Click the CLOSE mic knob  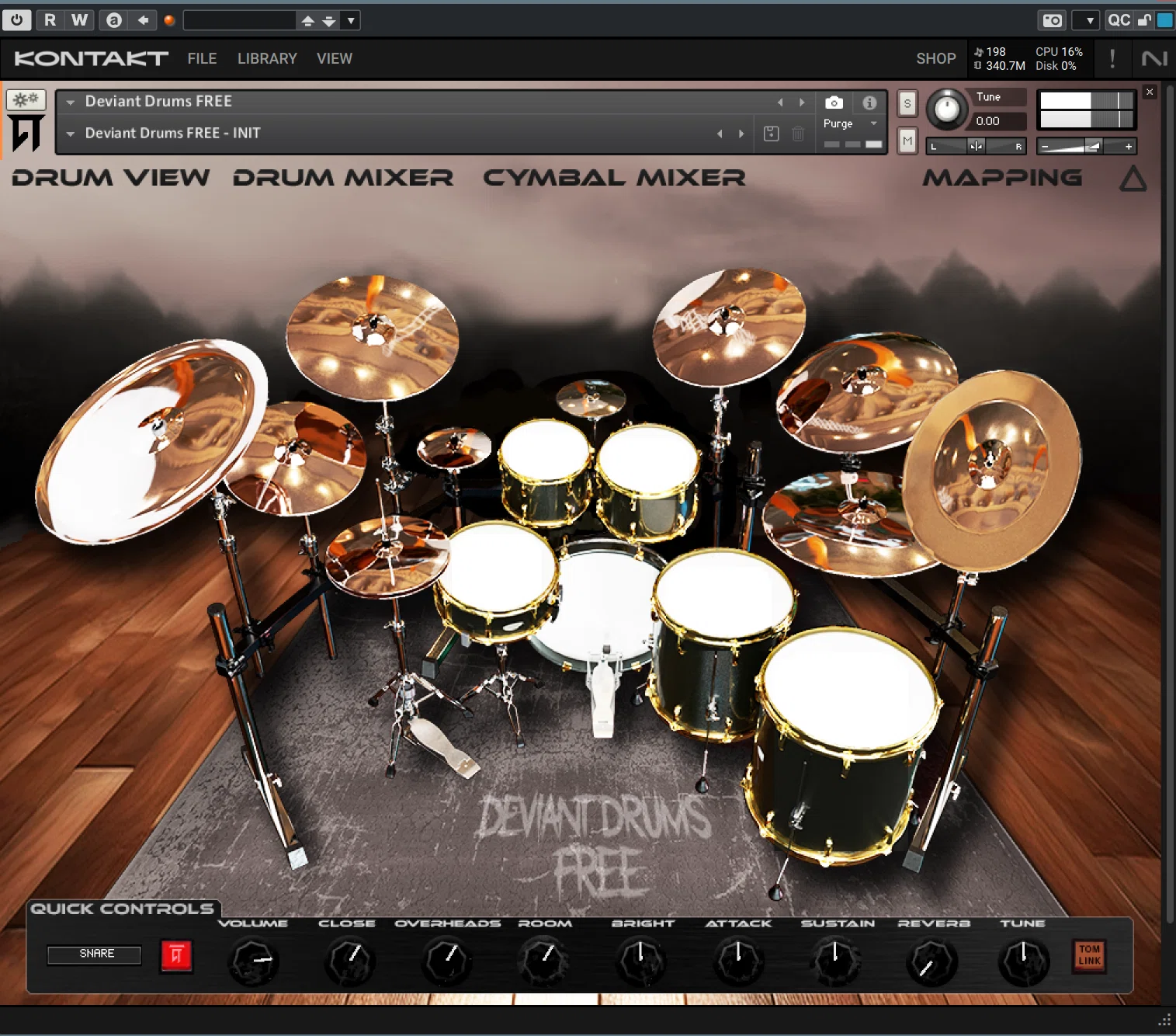(x=349, y=961)
